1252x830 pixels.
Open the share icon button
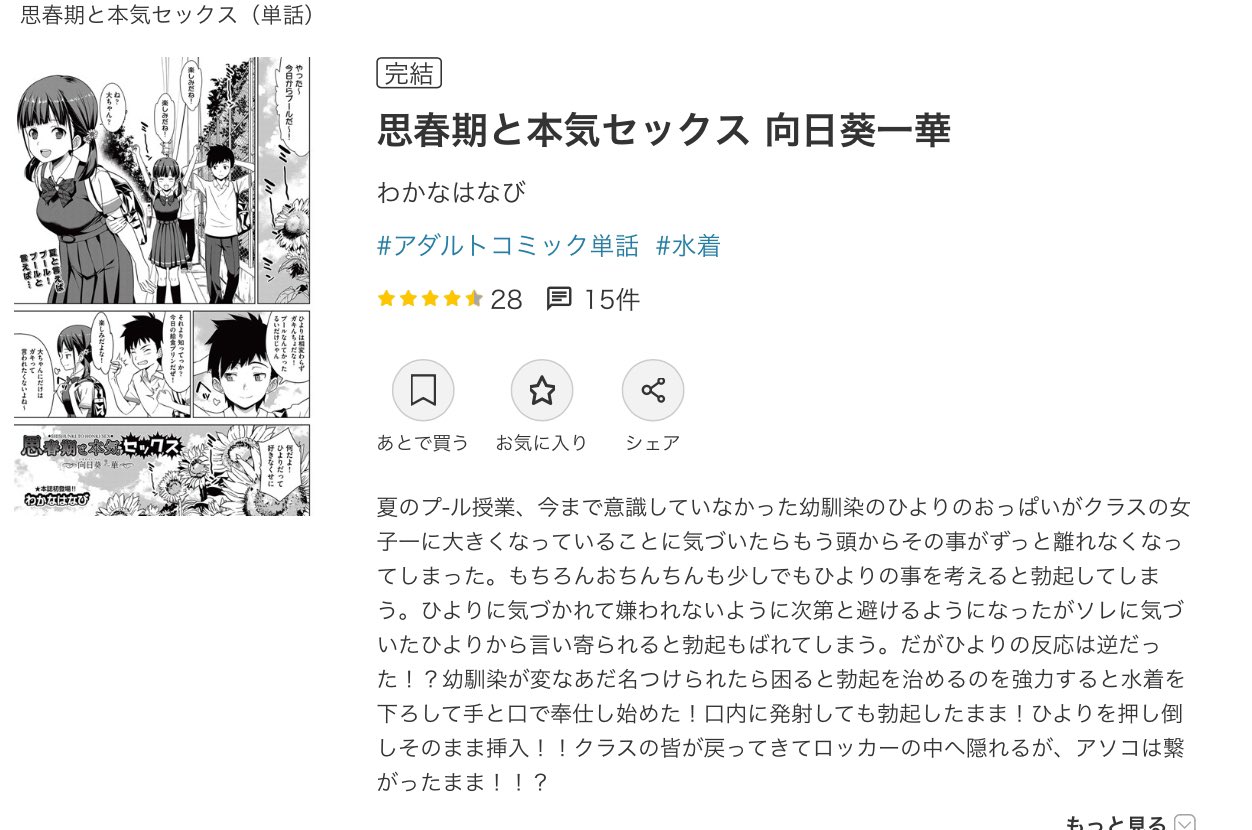click(x=653, y=390)
